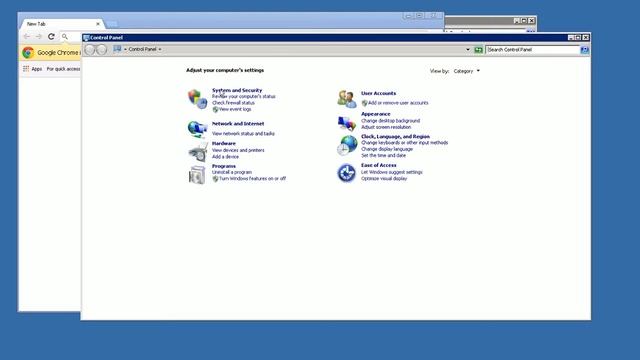
Task: Click Uninstall a program
Action: (232, 172)
